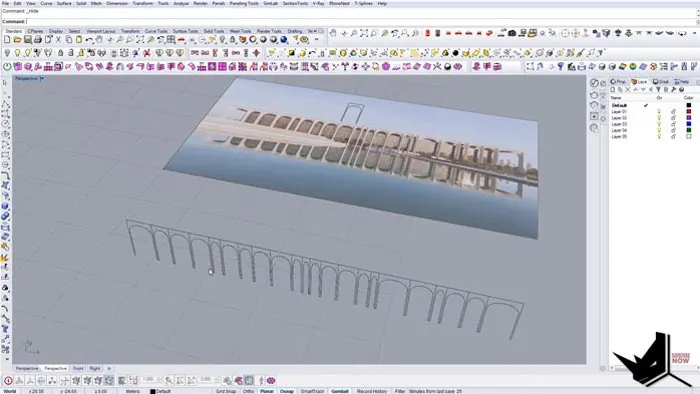700x394 pixels.
Task: Toggle Layer 05 lock icon
Action: (x=673, y=137)
